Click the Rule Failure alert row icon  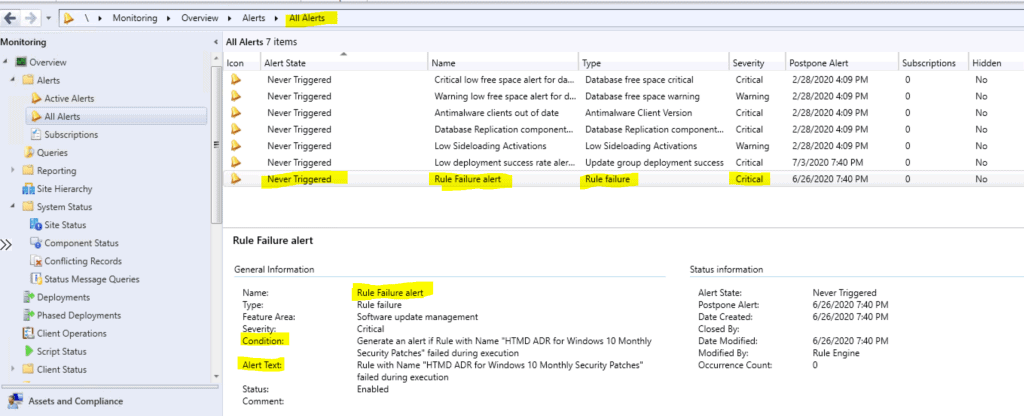[x=236, y=178]
